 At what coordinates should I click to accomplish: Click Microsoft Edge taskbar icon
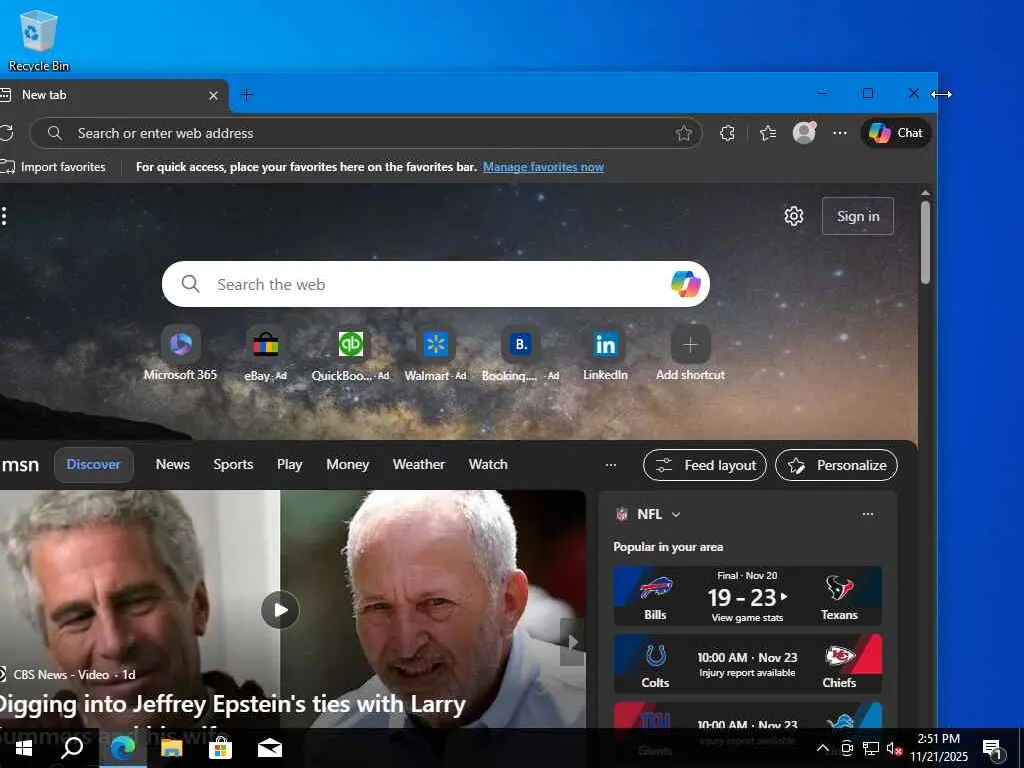point(123,748)
